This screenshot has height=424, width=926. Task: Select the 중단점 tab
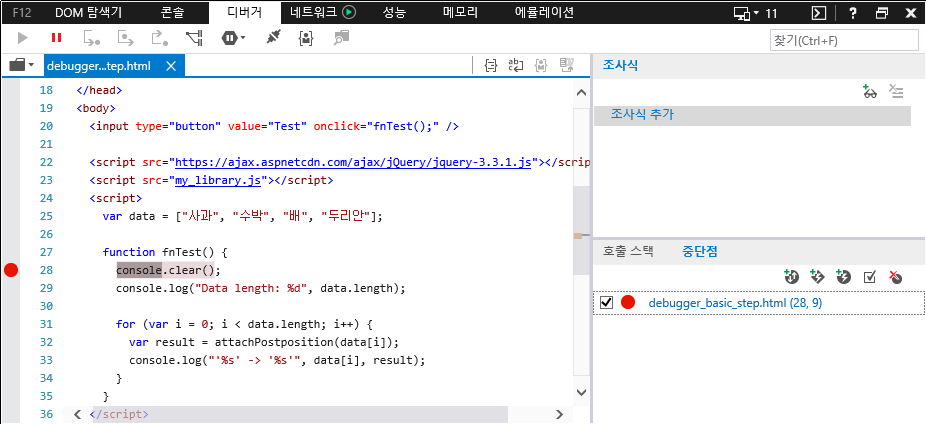pyautogui.click(x=700, y=251)
